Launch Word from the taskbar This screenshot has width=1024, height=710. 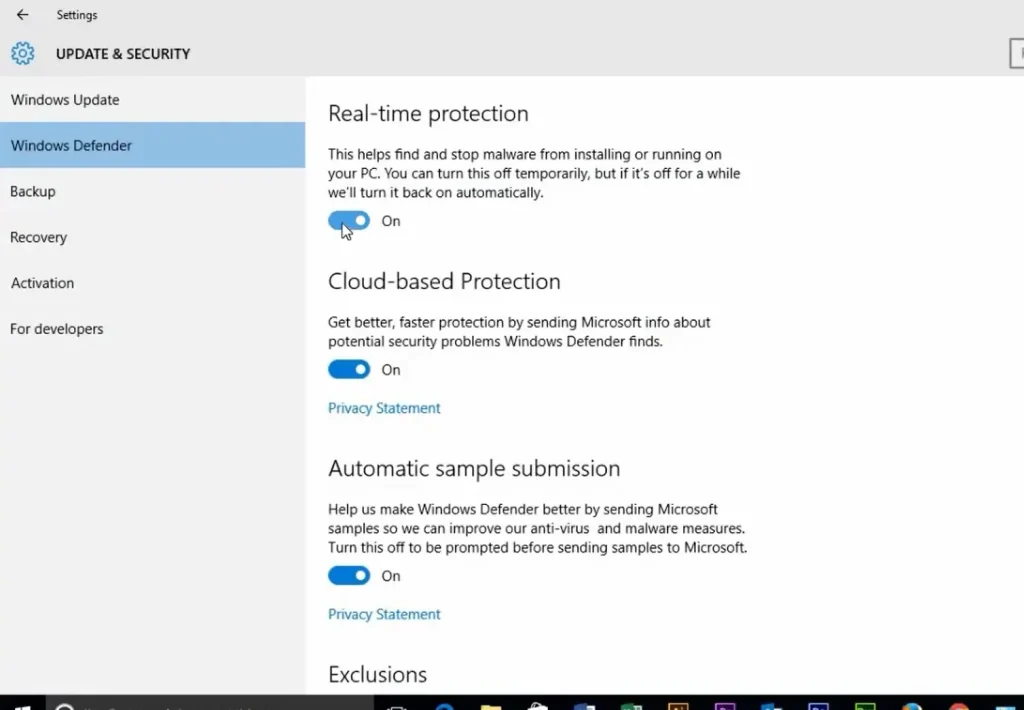coord(584,703)
